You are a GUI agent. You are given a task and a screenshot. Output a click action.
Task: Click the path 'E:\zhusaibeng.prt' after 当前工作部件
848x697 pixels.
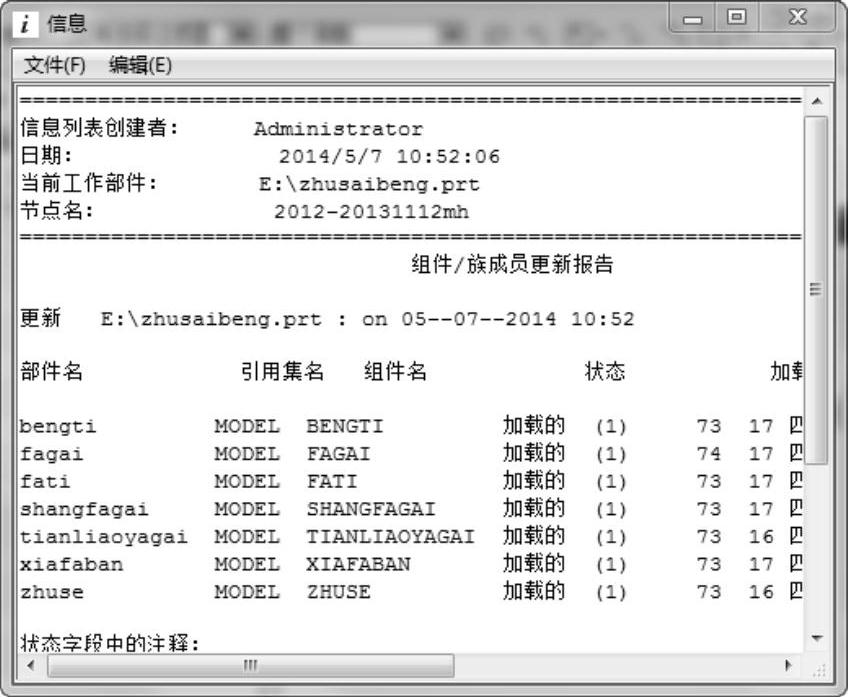[x=369, y=184]
